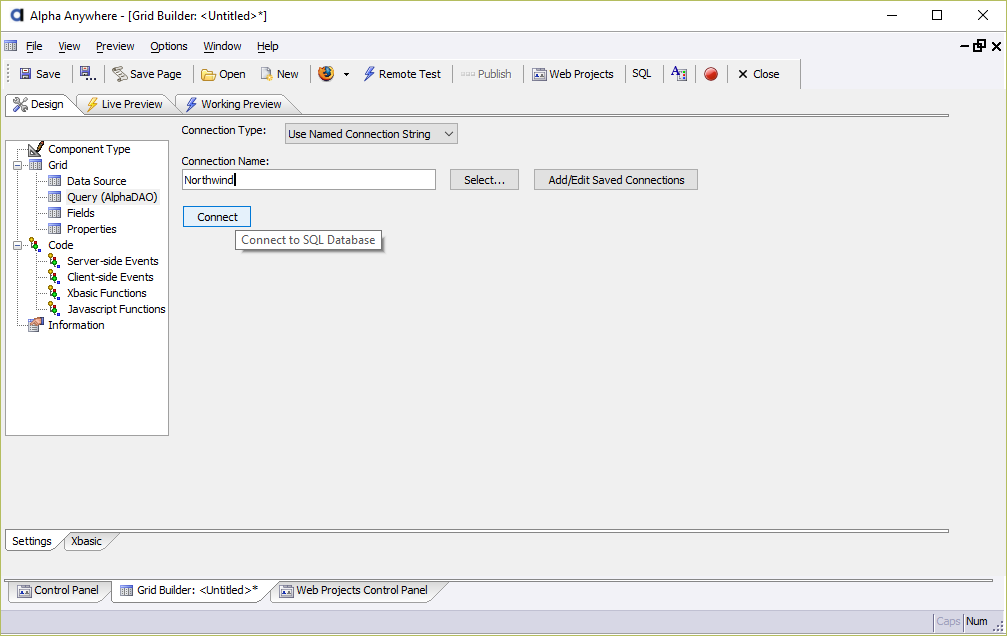
Task: Click the grid icon left of File menu
Action: [x=11, y=46]
